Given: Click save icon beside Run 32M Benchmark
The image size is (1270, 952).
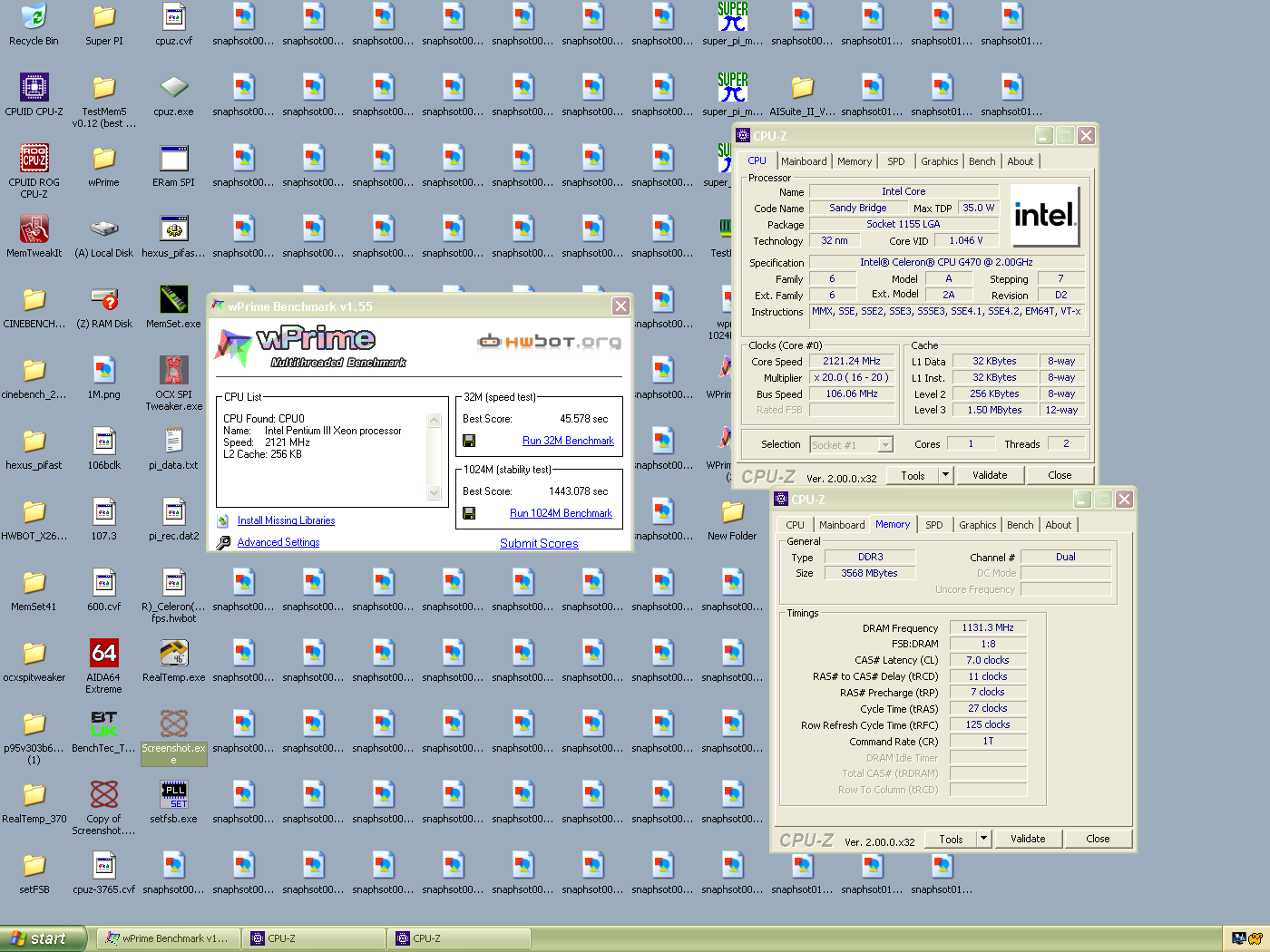Looking at the screenshot, I should click(469, 441).
